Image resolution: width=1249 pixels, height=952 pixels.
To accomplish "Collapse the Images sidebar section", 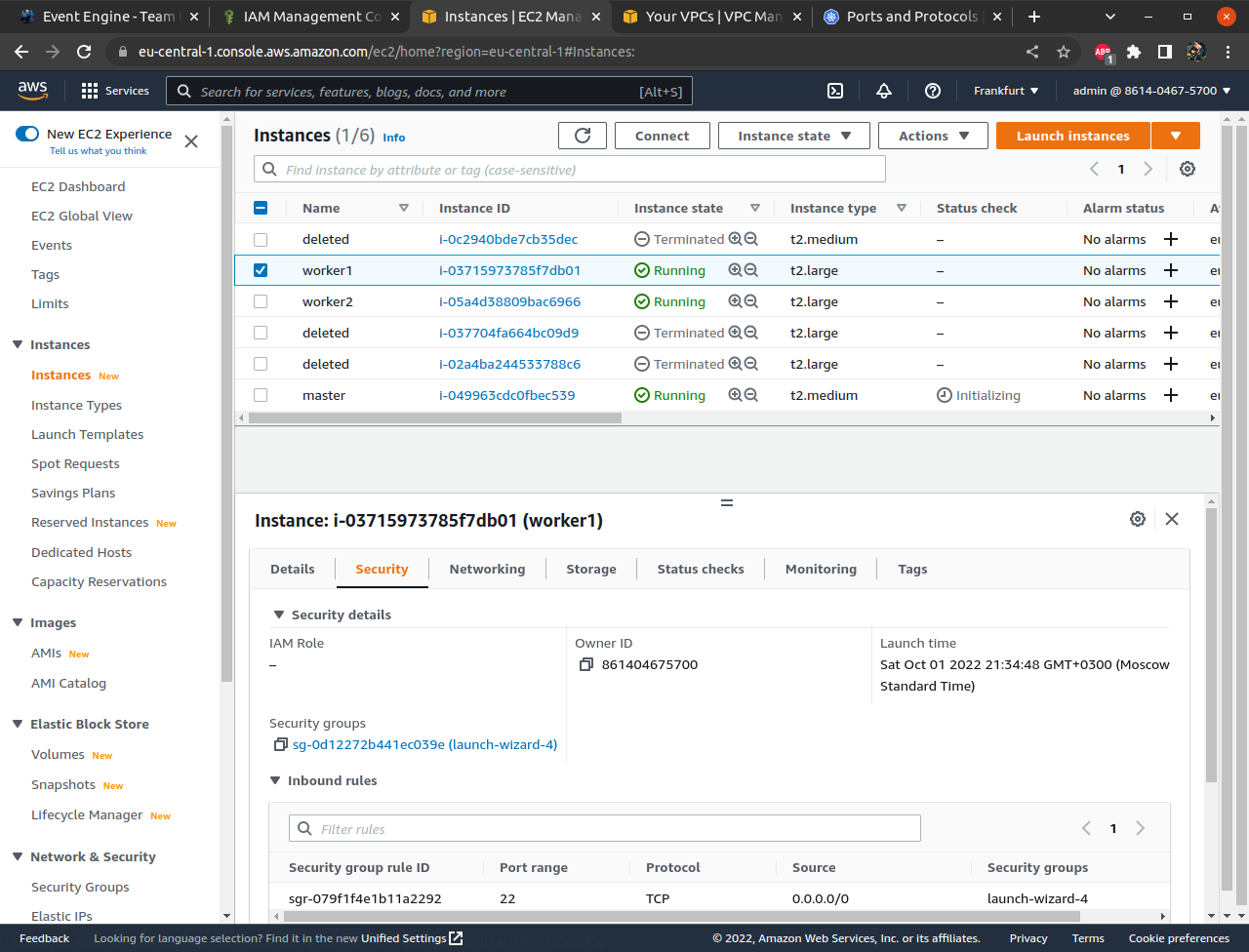I will pos(18,622).
